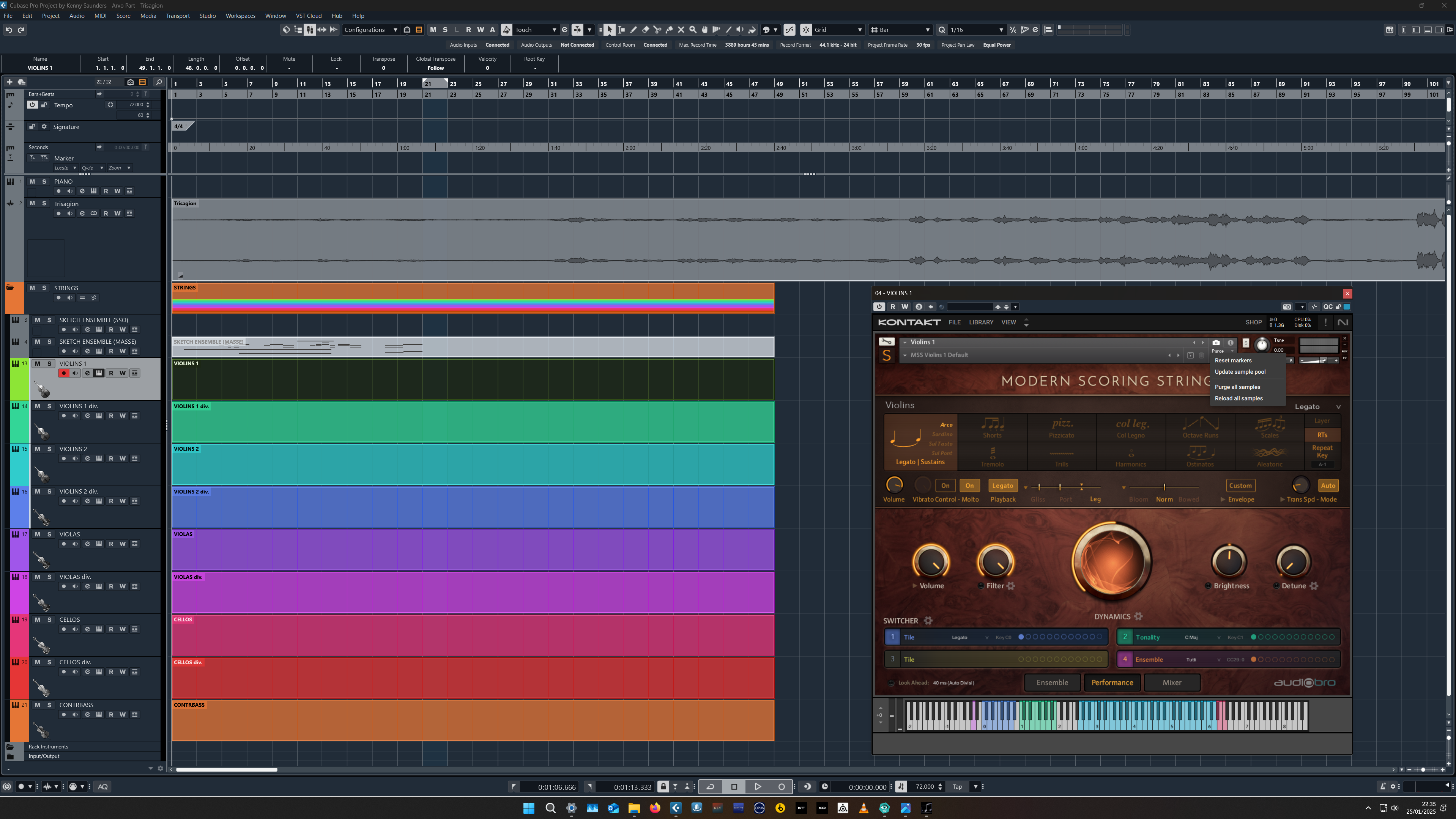Click the Undo arrow icon
The image size is (1456, 819).
coord(8,30)
